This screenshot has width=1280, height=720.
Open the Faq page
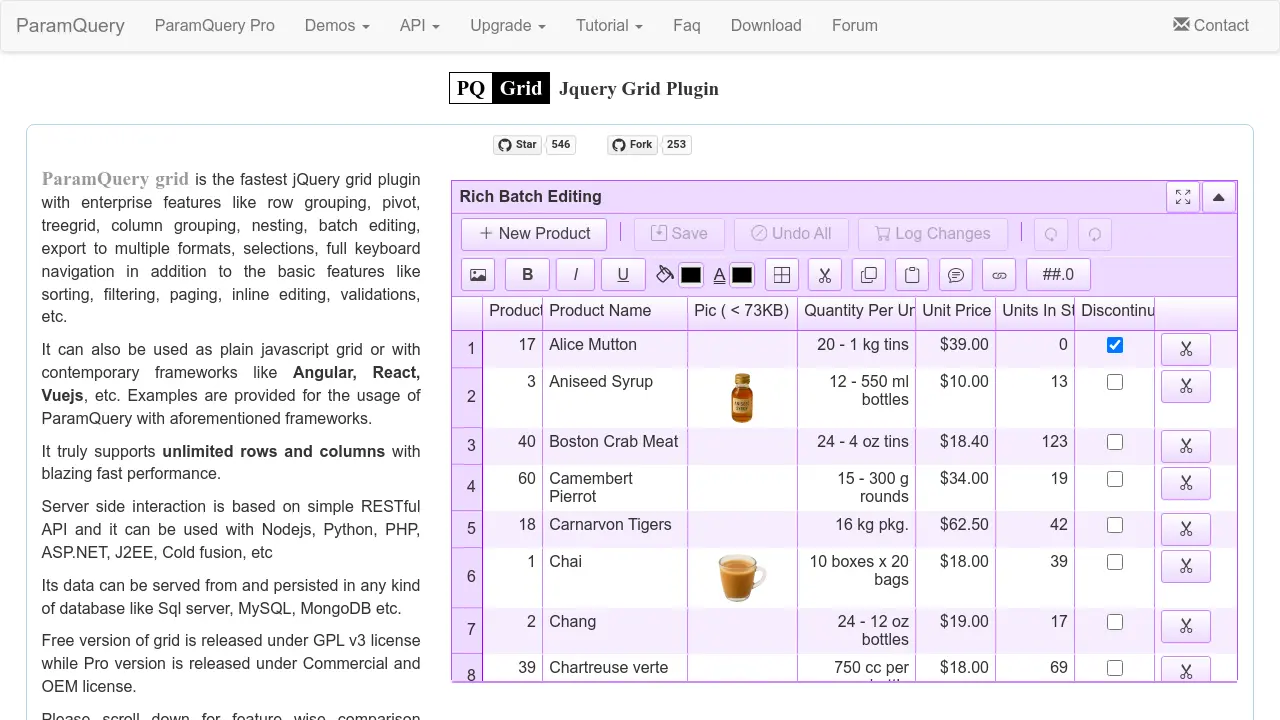point(687,25)
